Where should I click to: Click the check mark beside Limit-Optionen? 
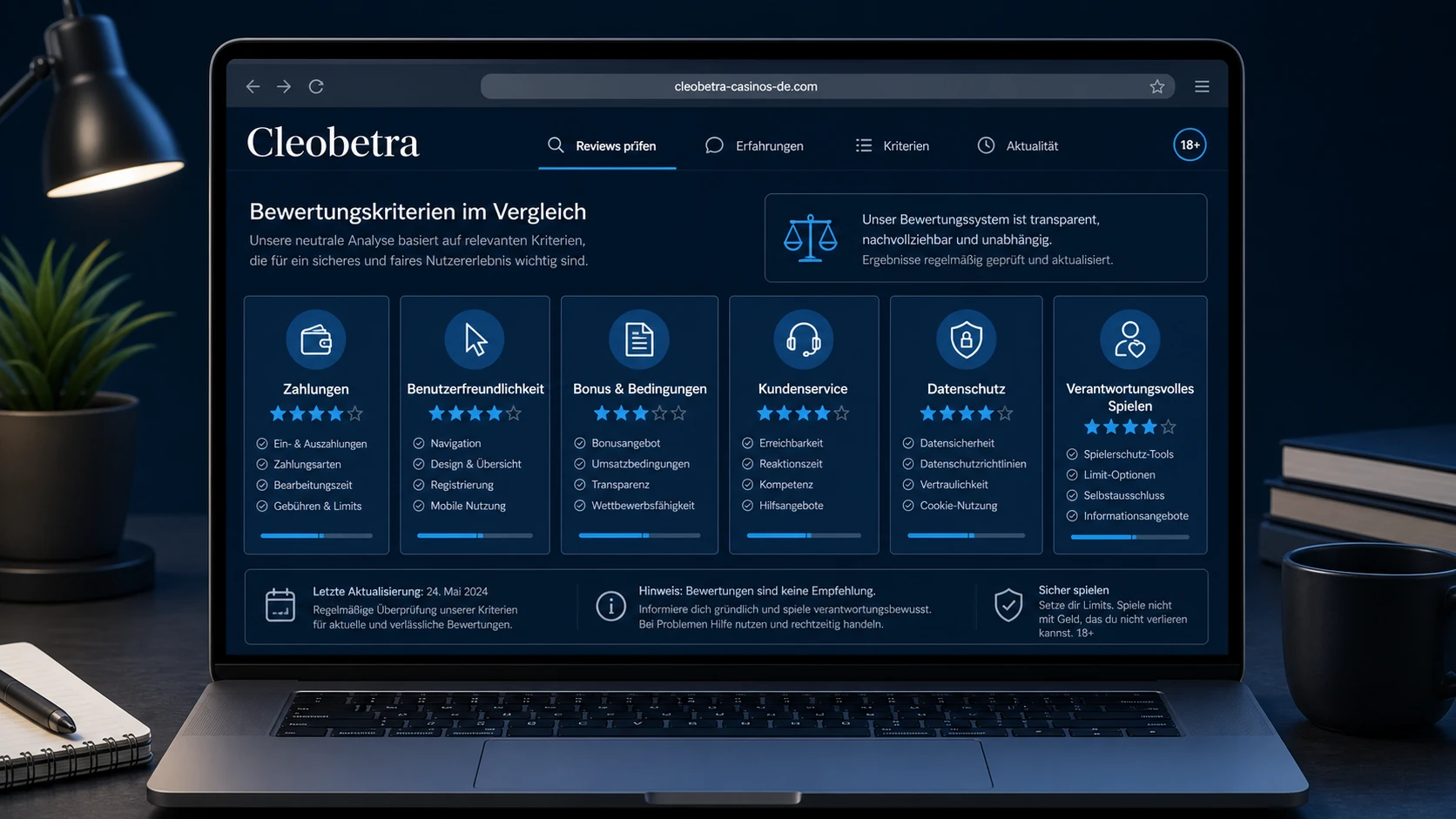click(1072, 474)
